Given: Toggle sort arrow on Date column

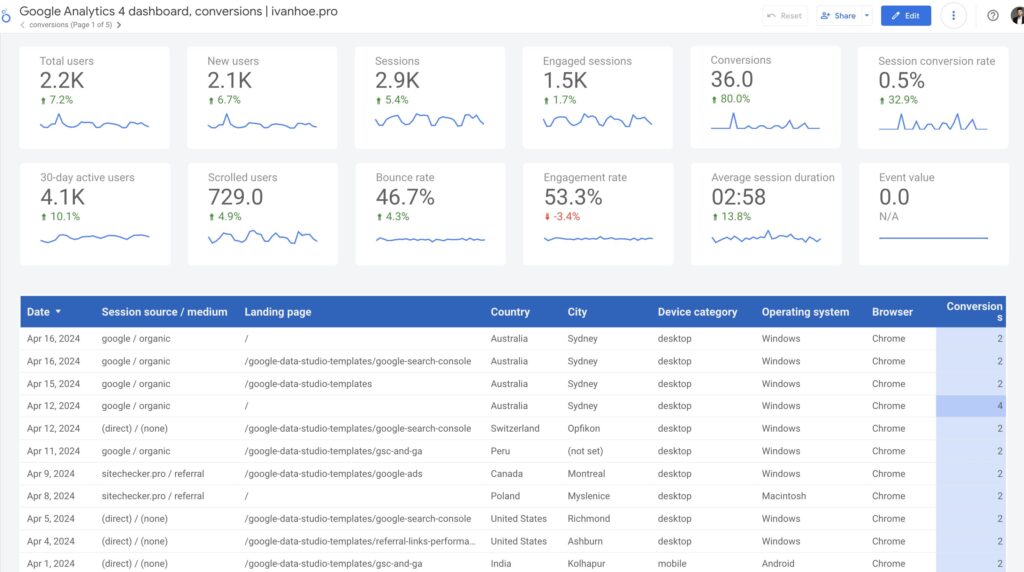Looking at the screenshot, I should coord(58,311).
